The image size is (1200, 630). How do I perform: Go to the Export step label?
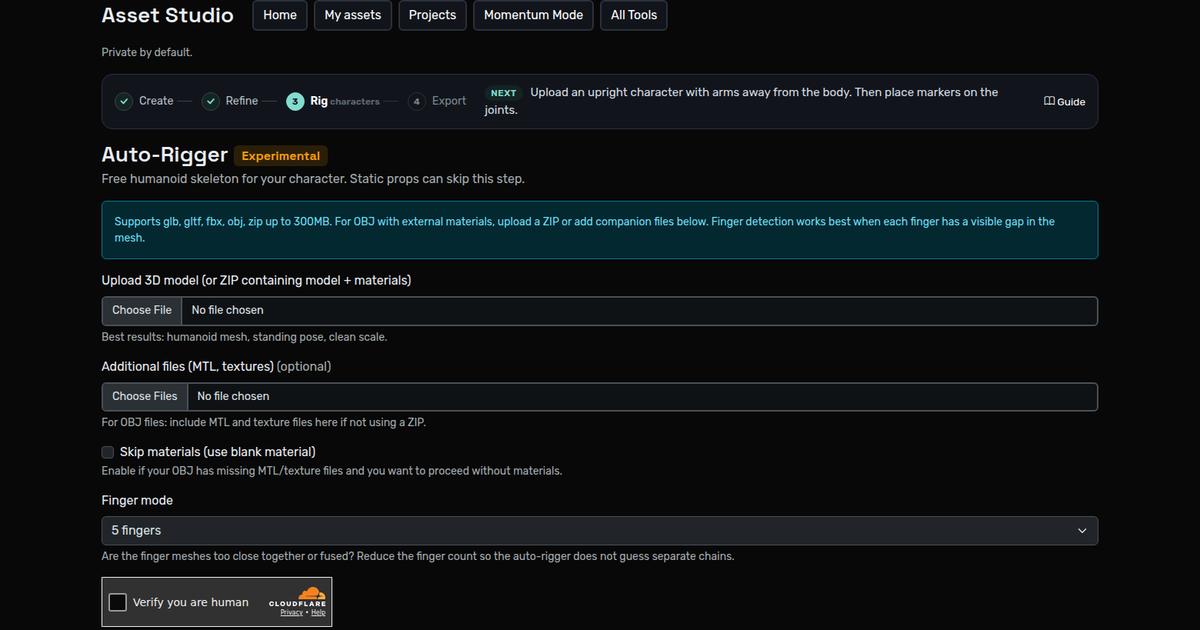449,101
